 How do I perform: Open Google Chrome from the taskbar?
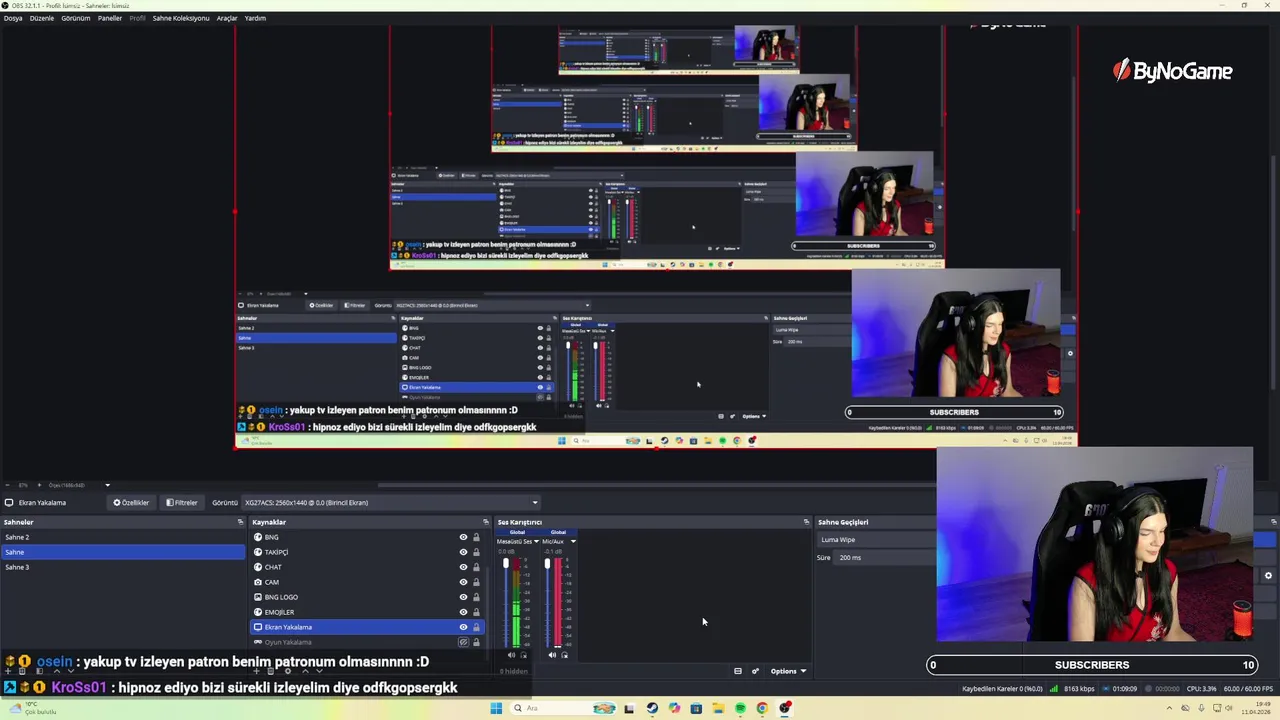click(x=762, y=708)
